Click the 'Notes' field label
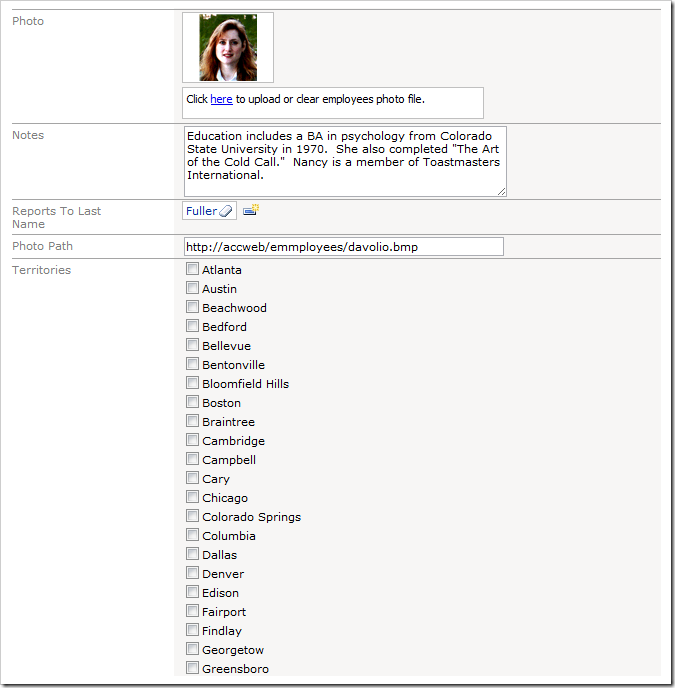The image size is (675, 688). [28, 135]
